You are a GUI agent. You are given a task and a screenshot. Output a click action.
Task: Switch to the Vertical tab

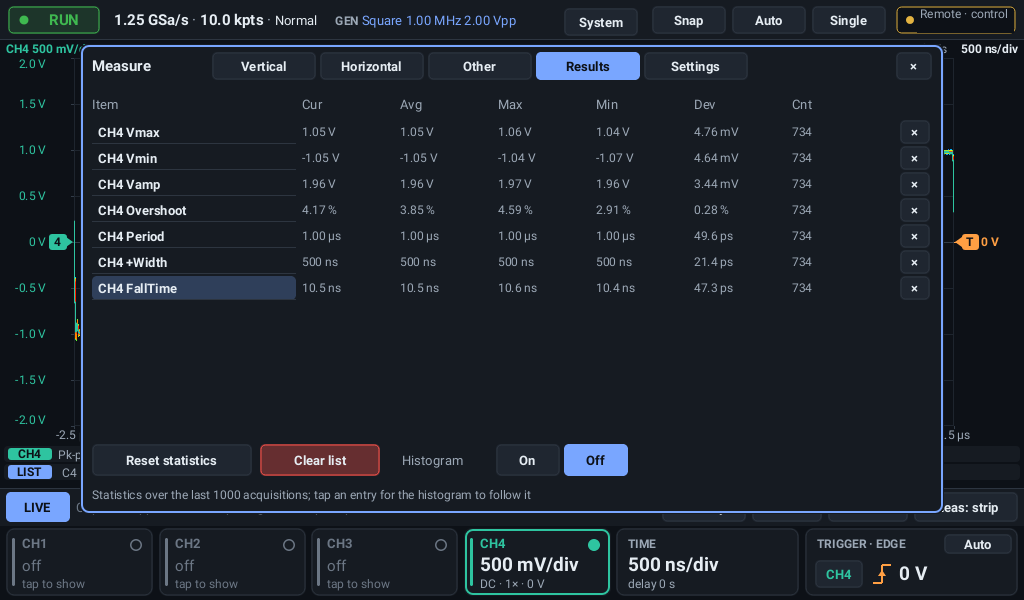(264, 67)
